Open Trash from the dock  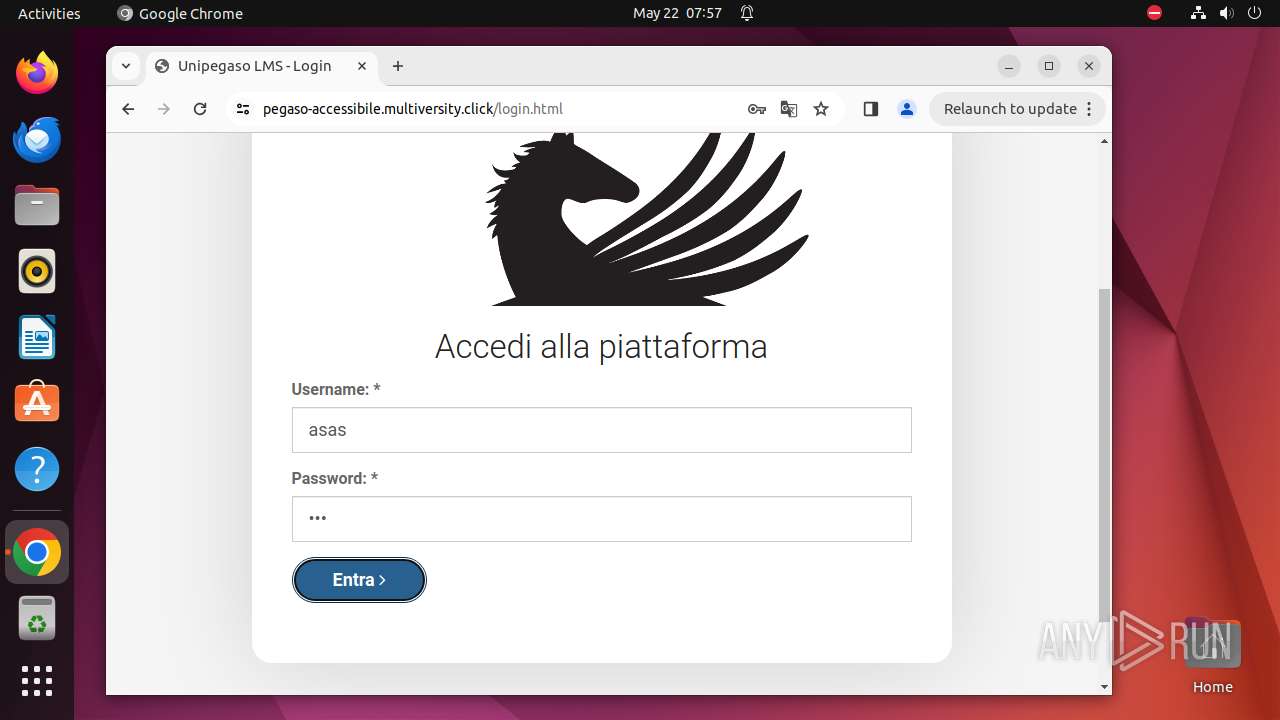37,618
